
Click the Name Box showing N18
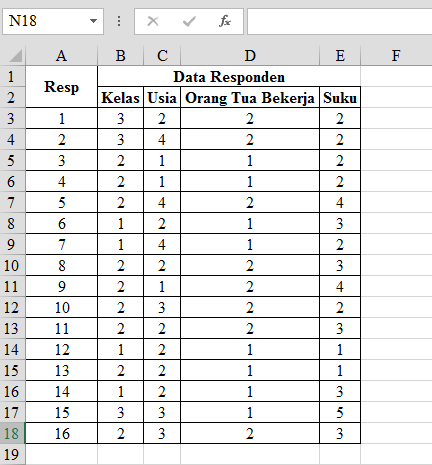pyautogui.click(x=53, y=21)
